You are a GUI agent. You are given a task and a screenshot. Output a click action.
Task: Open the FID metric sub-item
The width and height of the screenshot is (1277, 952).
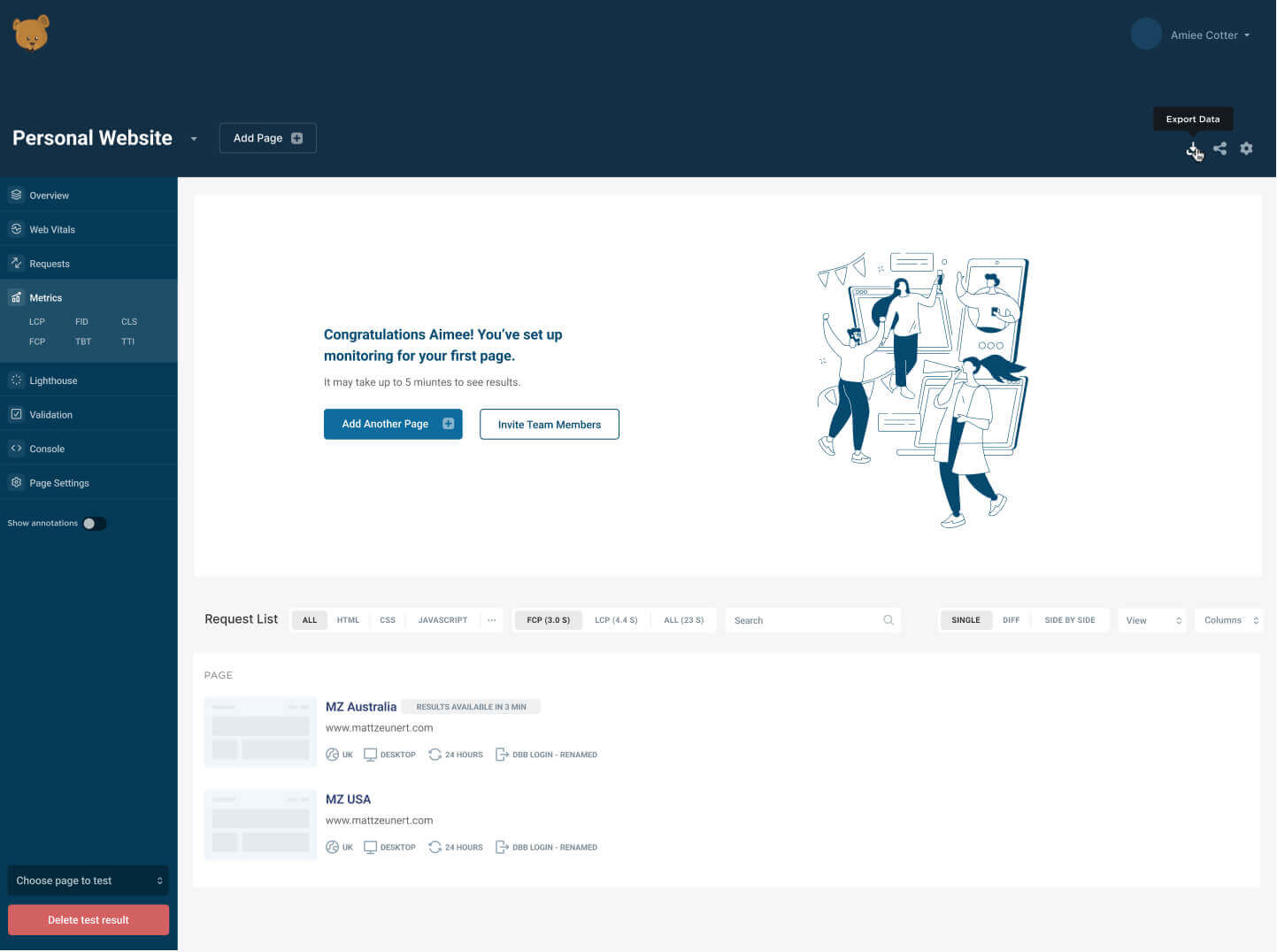pos(81,322)
